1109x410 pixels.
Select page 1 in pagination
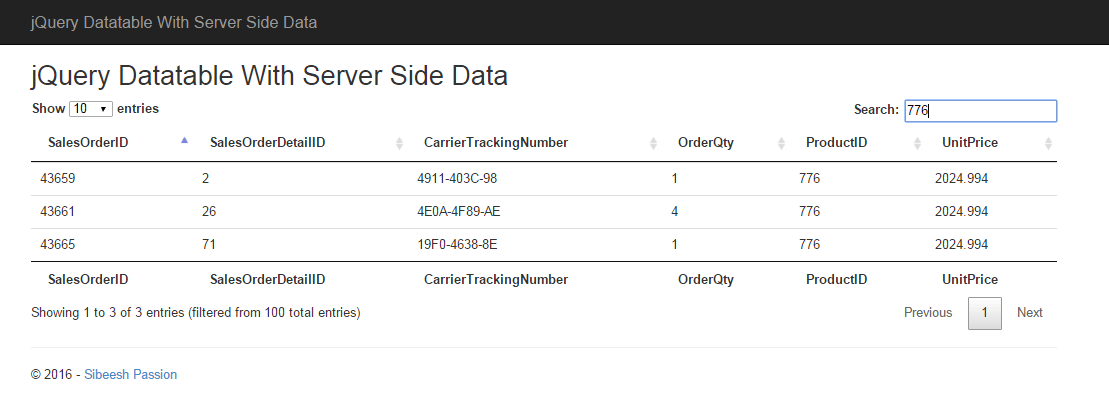coord(985,313)
